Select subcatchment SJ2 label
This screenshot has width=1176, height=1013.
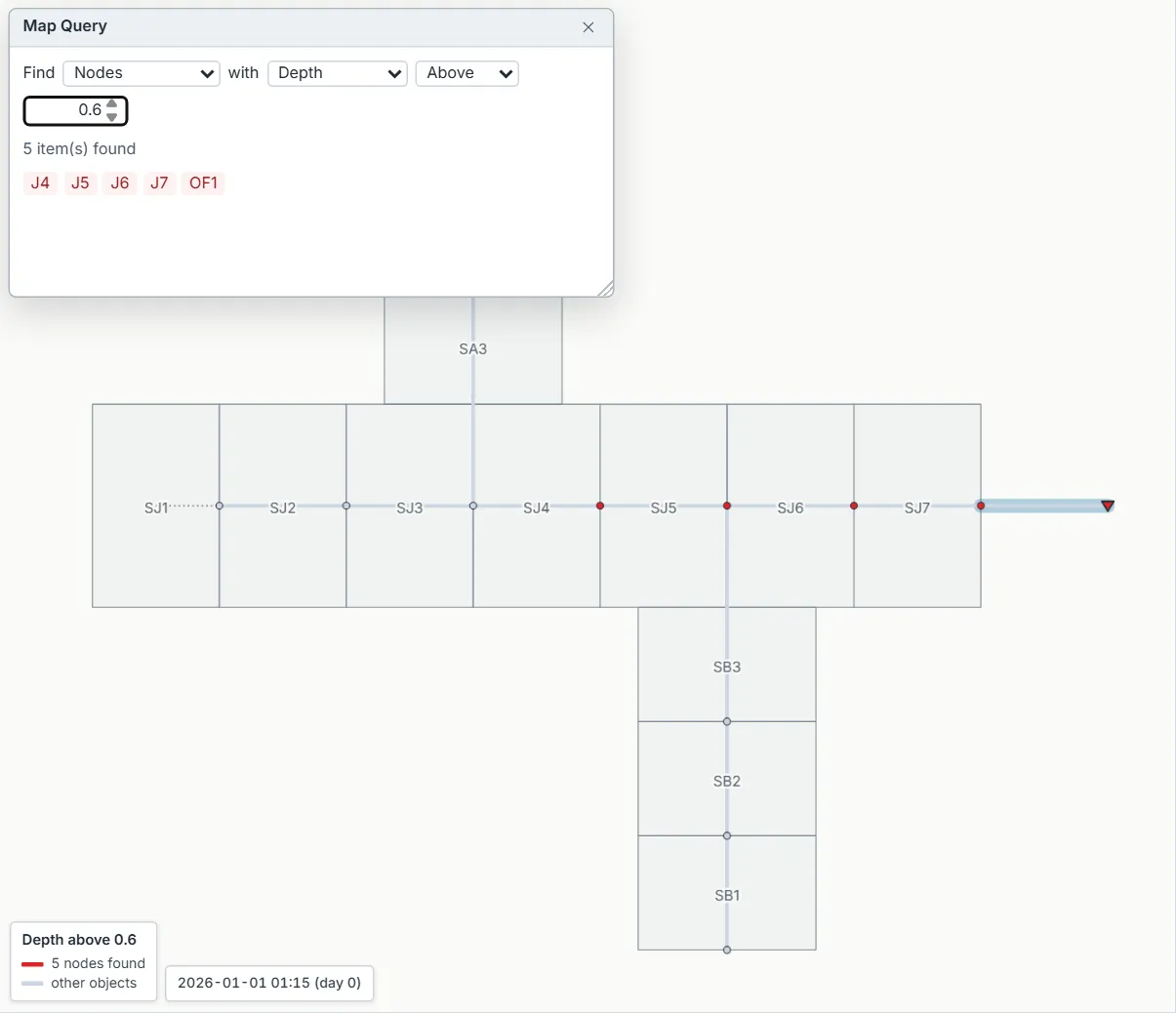tap(283, 507)
